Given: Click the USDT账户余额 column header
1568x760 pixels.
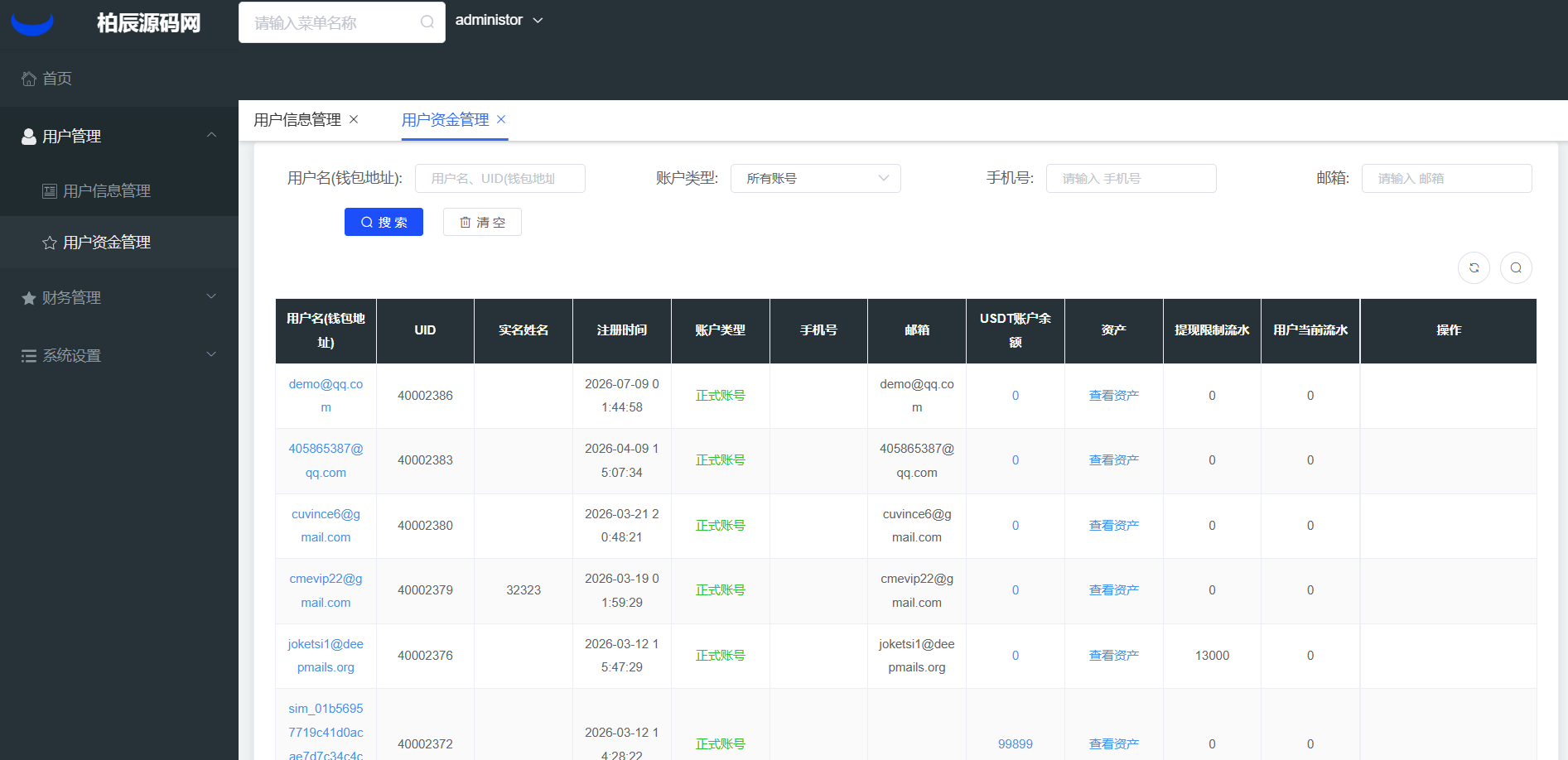Looking at the screenshot, I should click(x=1016, y=330).
